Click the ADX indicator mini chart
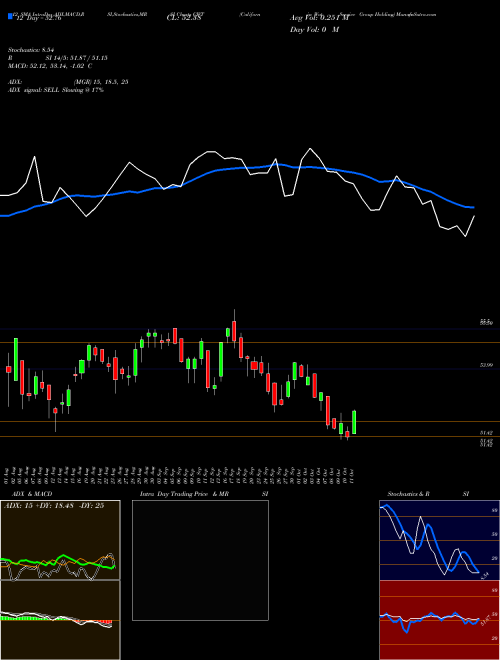The image size is (500, 660). click(60, 540)
